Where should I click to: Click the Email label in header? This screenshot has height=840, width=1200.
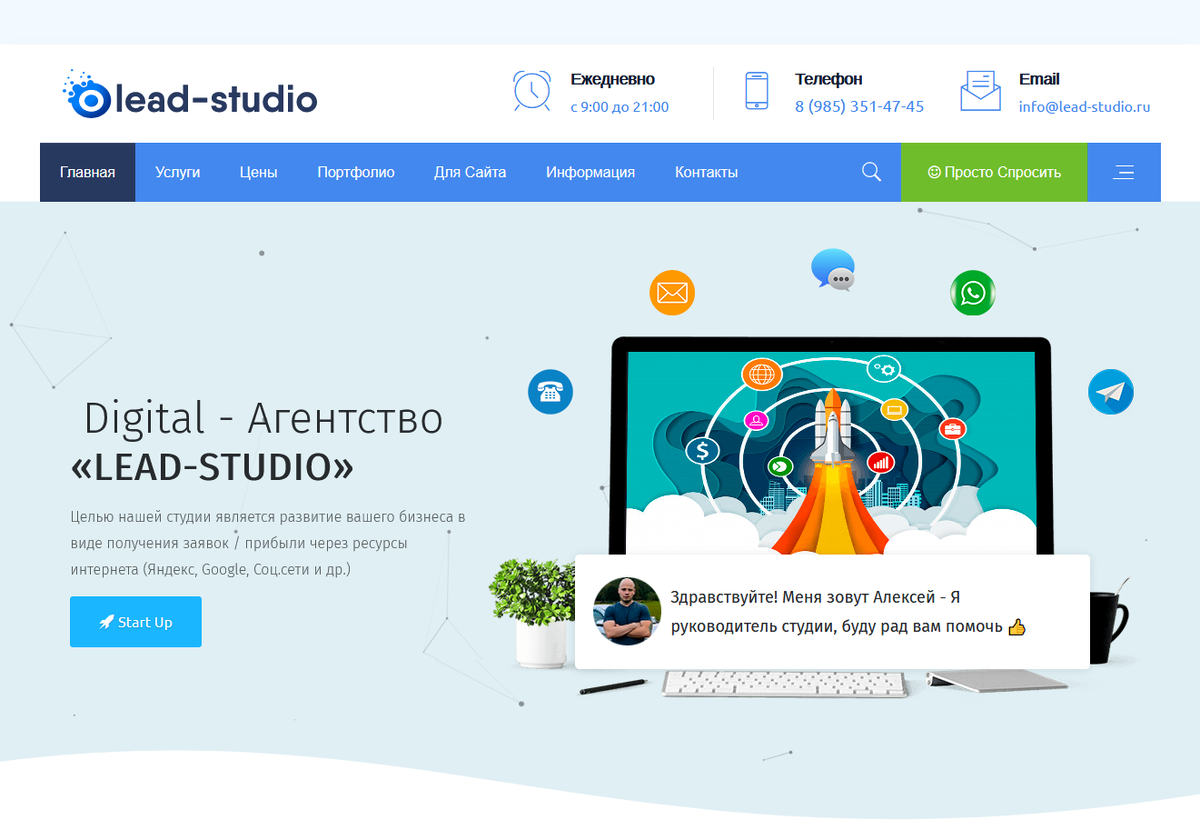(1039, 79)
